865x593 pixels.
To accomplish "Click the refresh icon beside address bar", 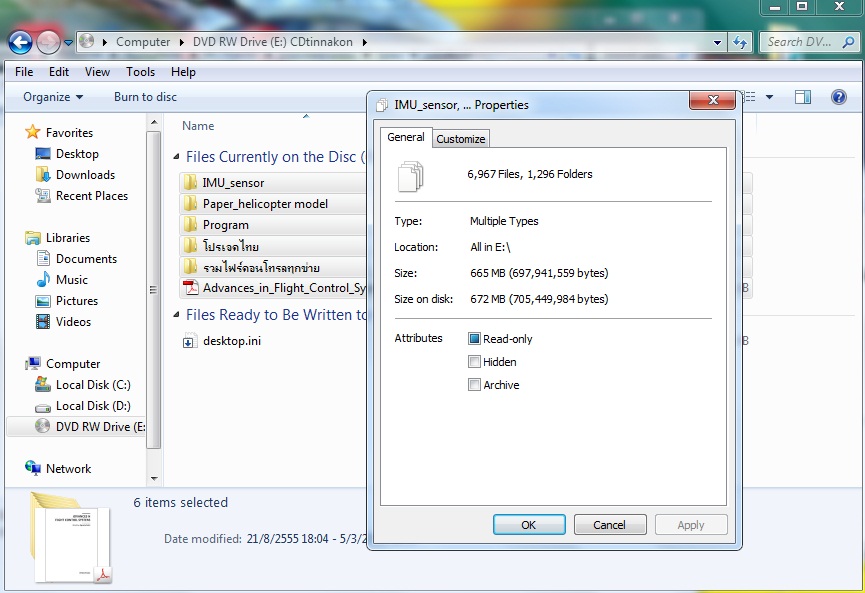I will point(740,42).
